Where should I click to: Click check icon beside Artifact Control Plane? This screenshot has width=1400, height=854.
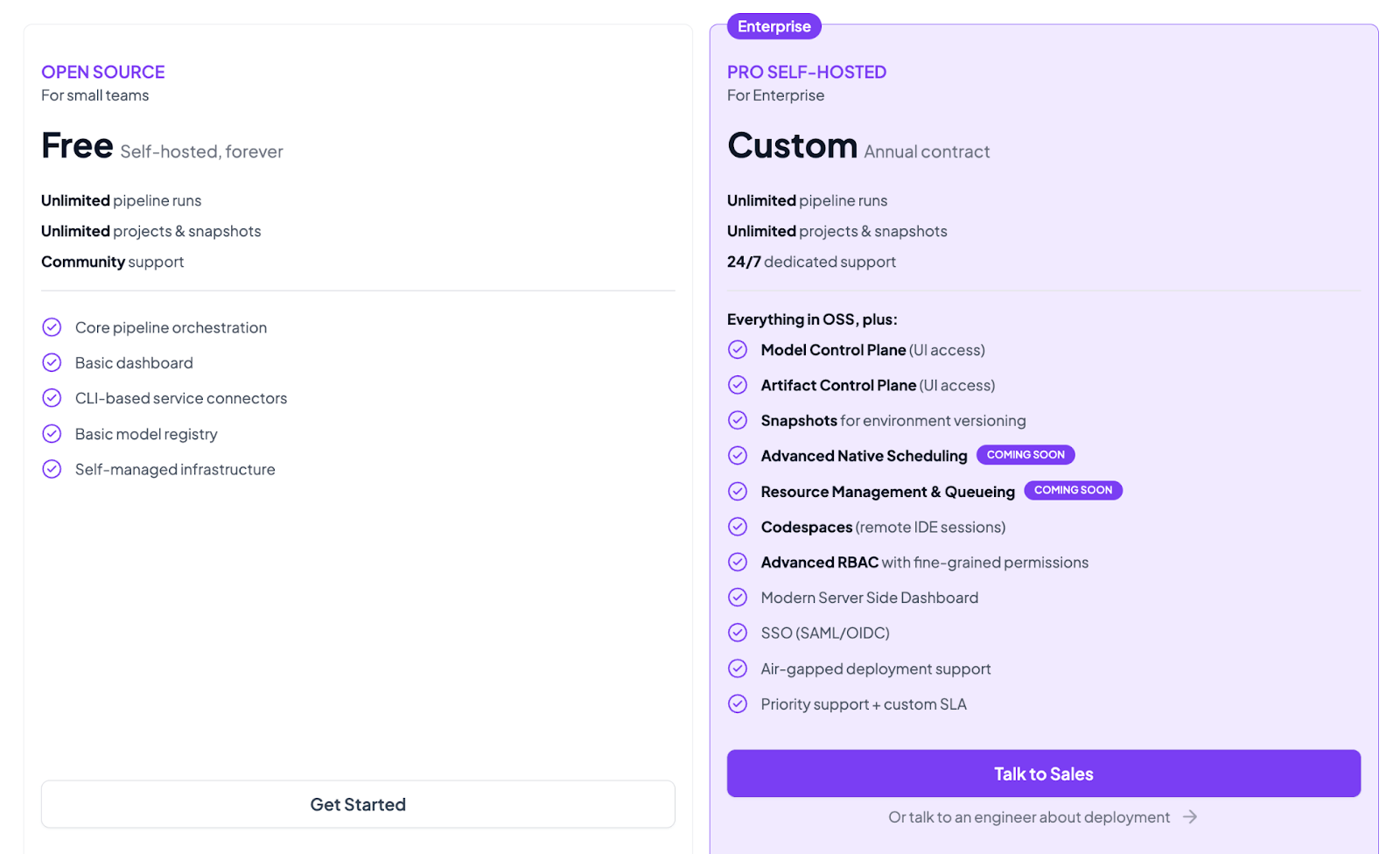[738, 385]
